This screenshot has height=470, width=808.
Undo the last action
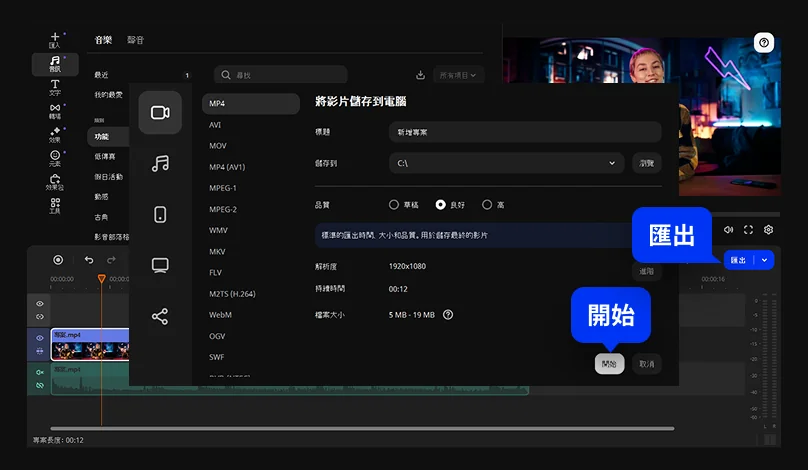pos(89,260)
